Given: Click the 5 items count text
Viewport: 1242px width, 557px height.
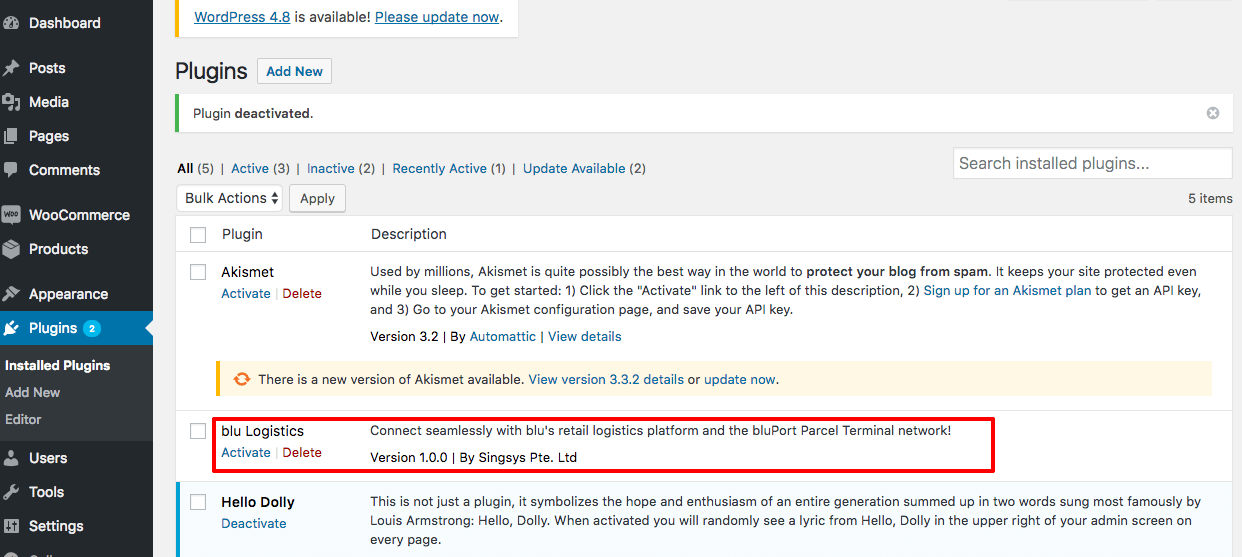Looking at the screenshot, I should (x=1210, y=198).
